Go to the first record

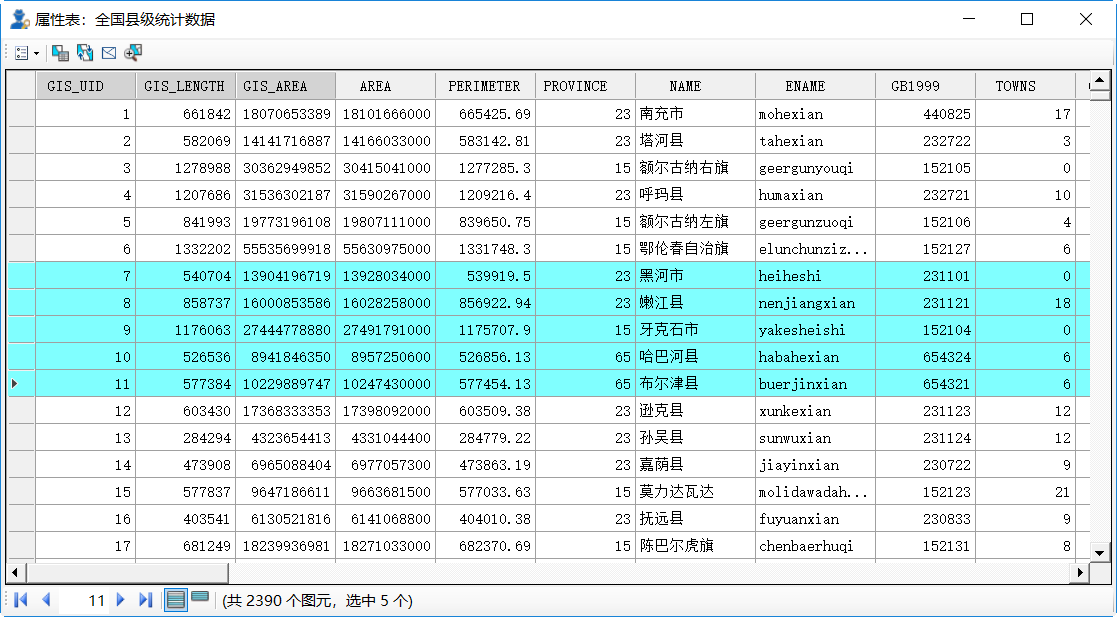coord(21,600)
